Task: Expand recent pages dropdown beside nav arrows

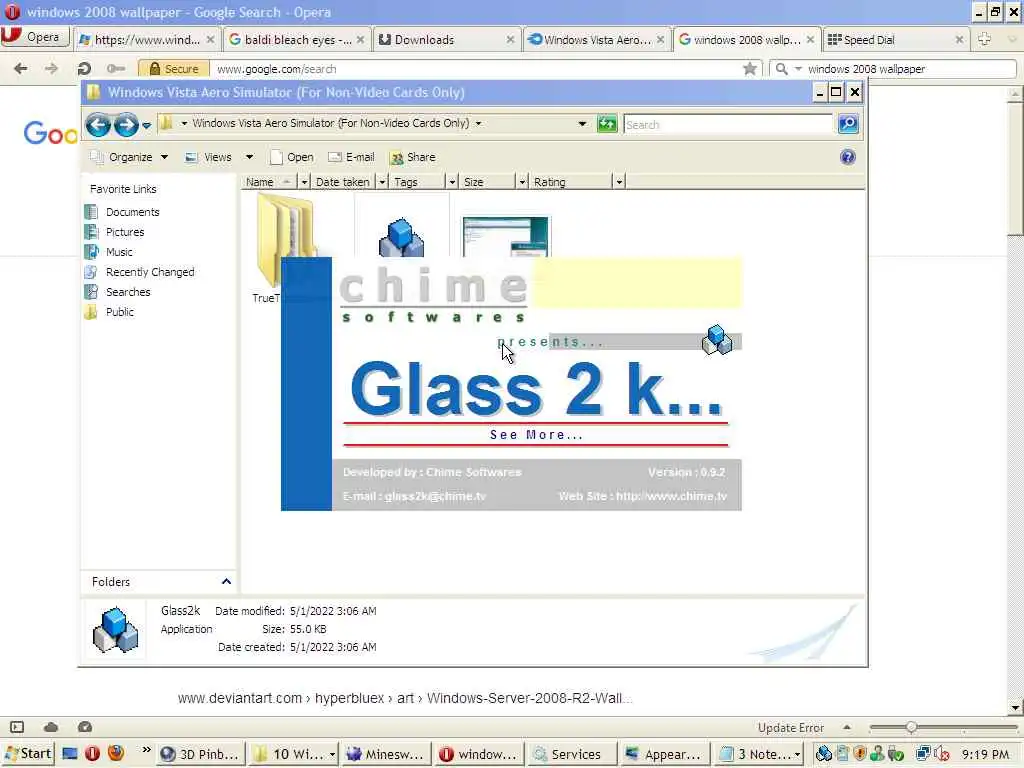Action: 146,125
